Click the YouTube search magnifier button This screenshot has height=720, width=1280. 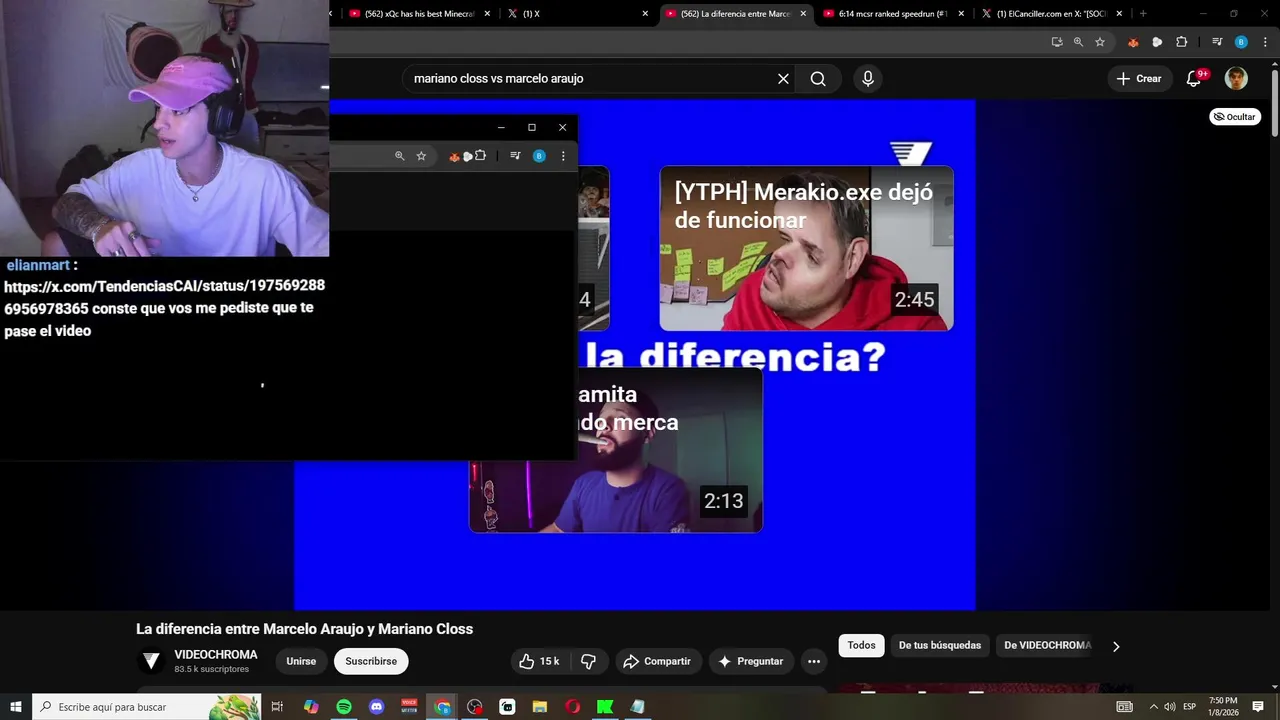click(x=818, y=79)
